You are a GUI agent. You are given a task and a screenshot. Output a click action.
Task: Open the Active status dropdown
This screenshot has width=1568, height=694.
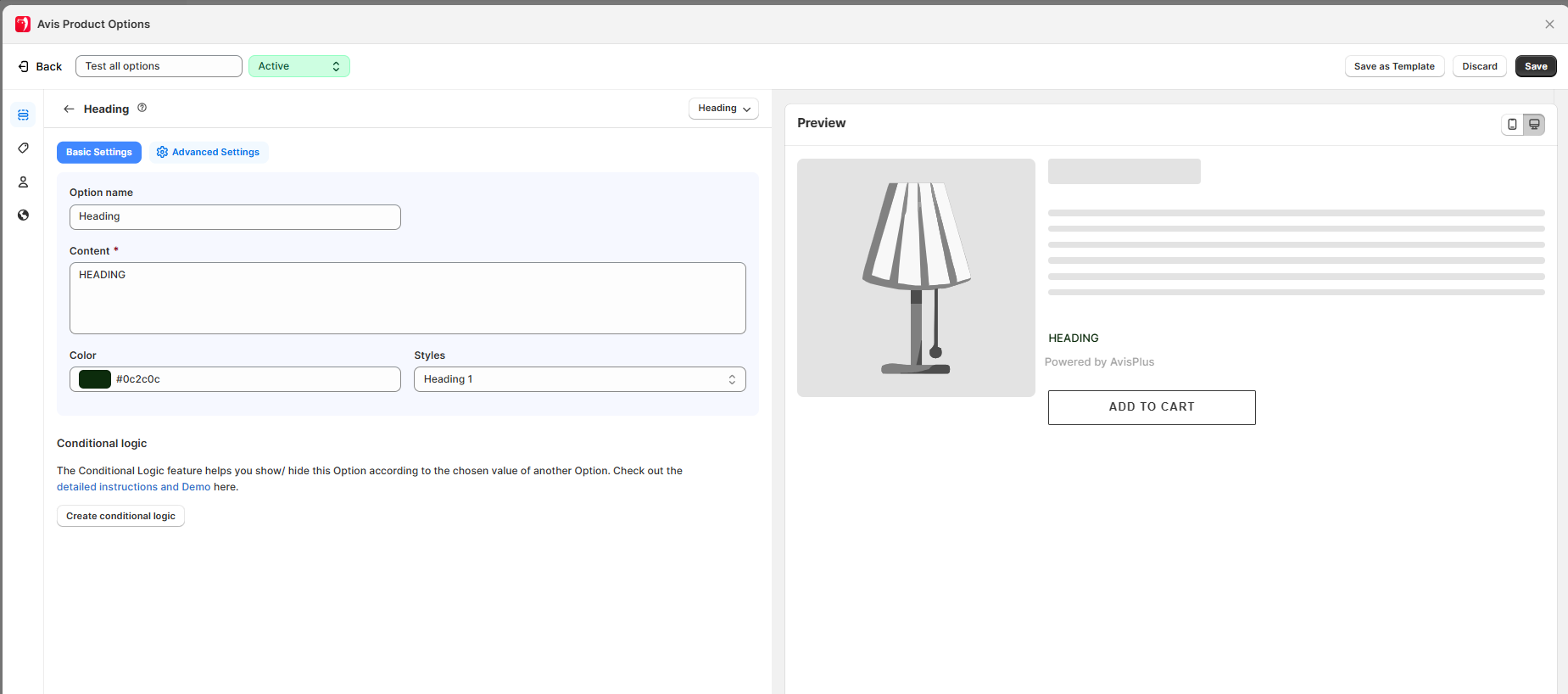(299, 66)
